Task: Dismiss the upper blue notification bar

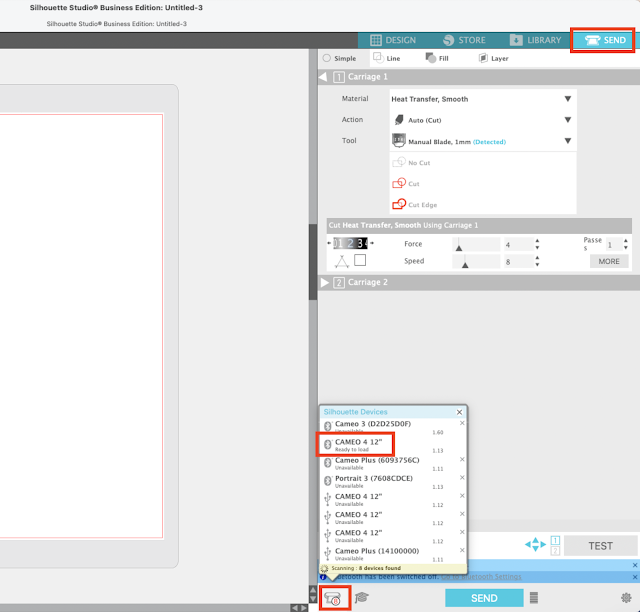Action: tap(635, 565)
